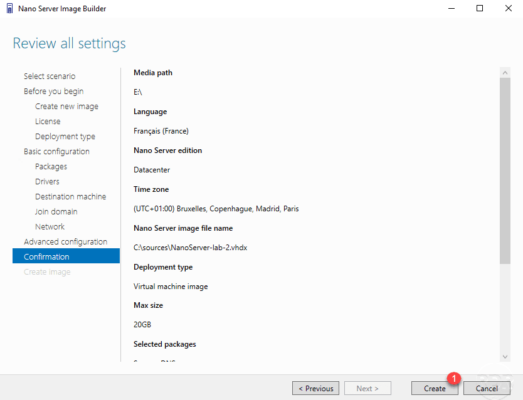Open the Before you begin step
Viewport: 523px width, 400px height.
pyautogui.click(x=53, y=91)
